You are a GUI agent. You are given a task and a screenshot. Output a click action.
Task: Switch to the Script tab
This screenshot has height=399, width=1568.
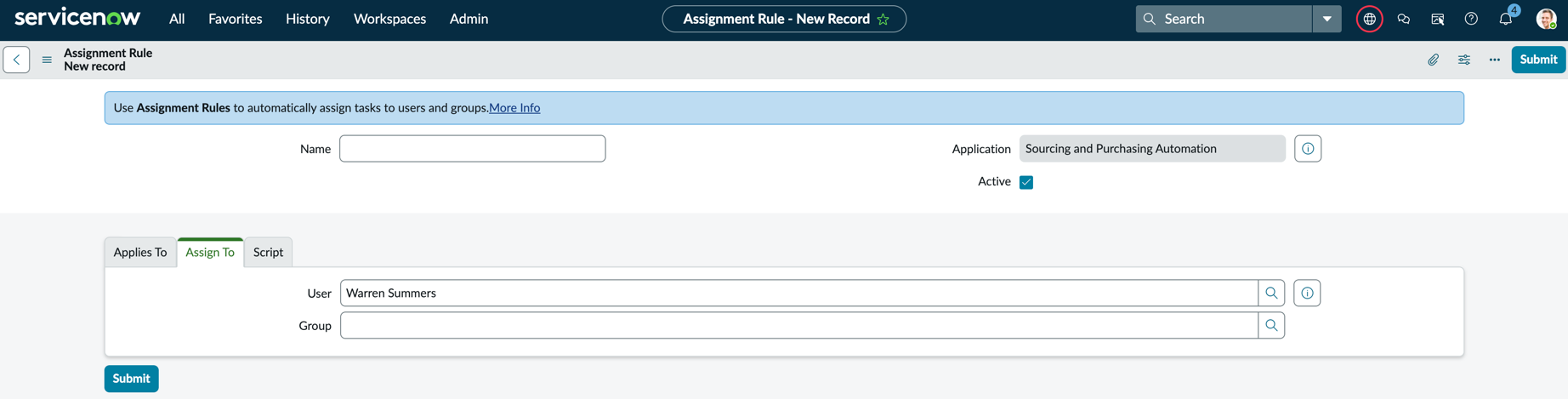coord(268,253)
